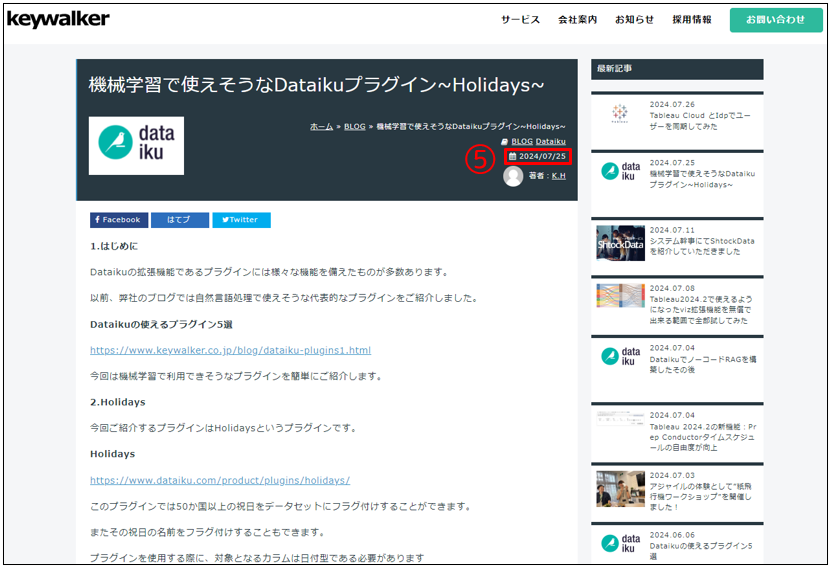Open the サービス menu item
Screen dimensions: 832x568
(x=521, y=20)
